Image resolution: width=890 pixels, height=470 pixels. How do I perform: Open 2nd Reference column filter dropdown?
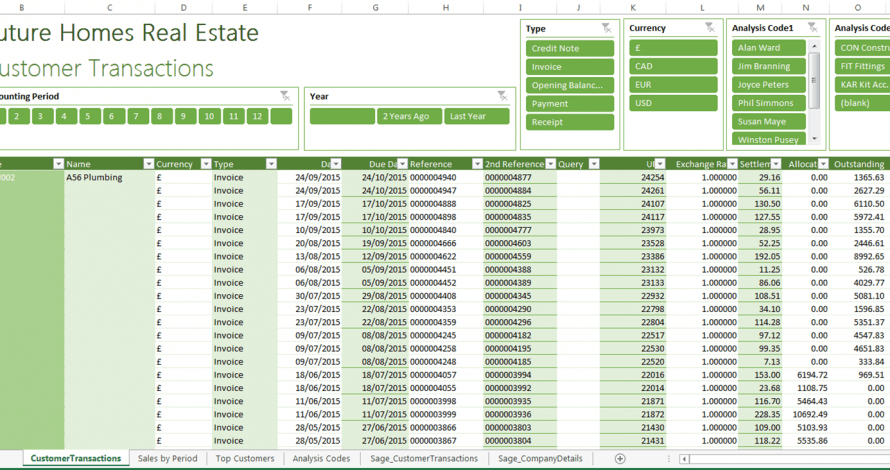551,164
